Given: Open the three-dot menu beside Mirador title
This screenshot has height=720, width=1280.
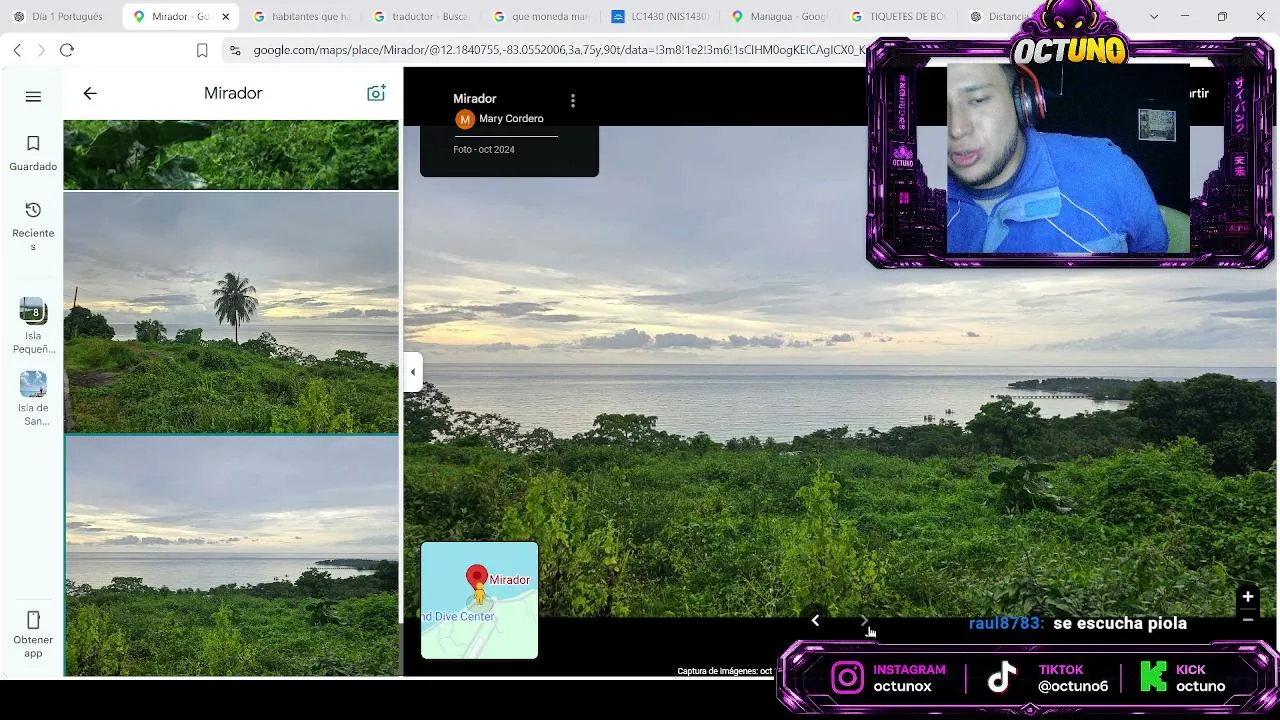Looking at the screenshot, I should pos(573,101).
